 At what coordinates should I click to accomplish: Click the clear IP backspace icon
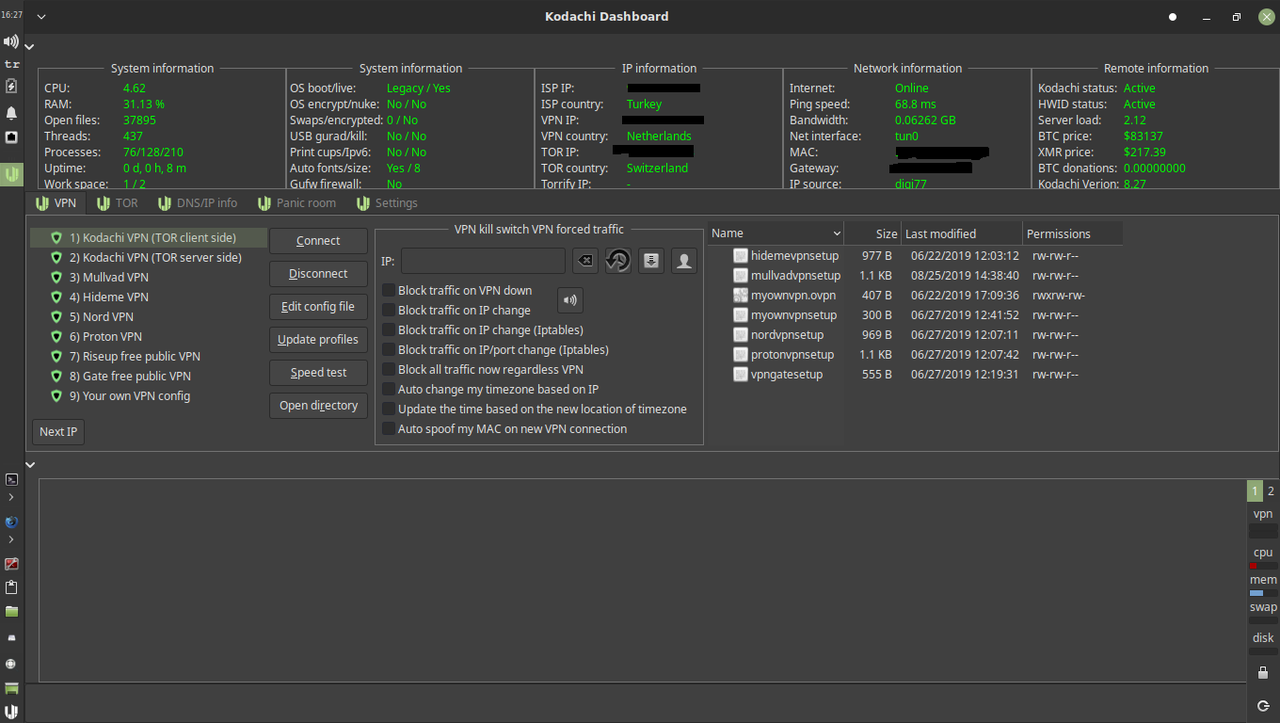(x=586, y=261)
